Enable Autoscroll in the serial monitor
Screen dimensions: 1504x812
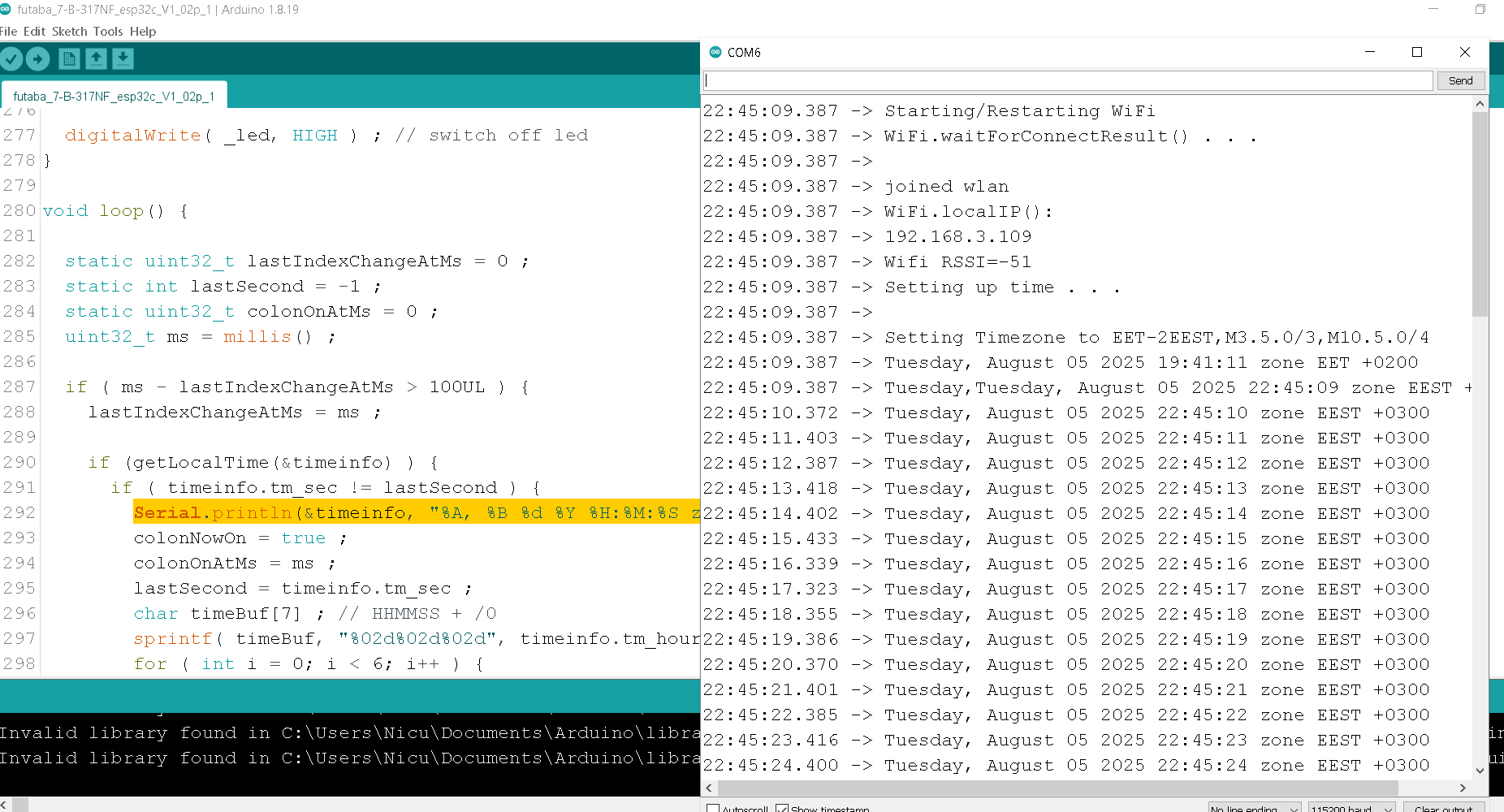point(713,808)
